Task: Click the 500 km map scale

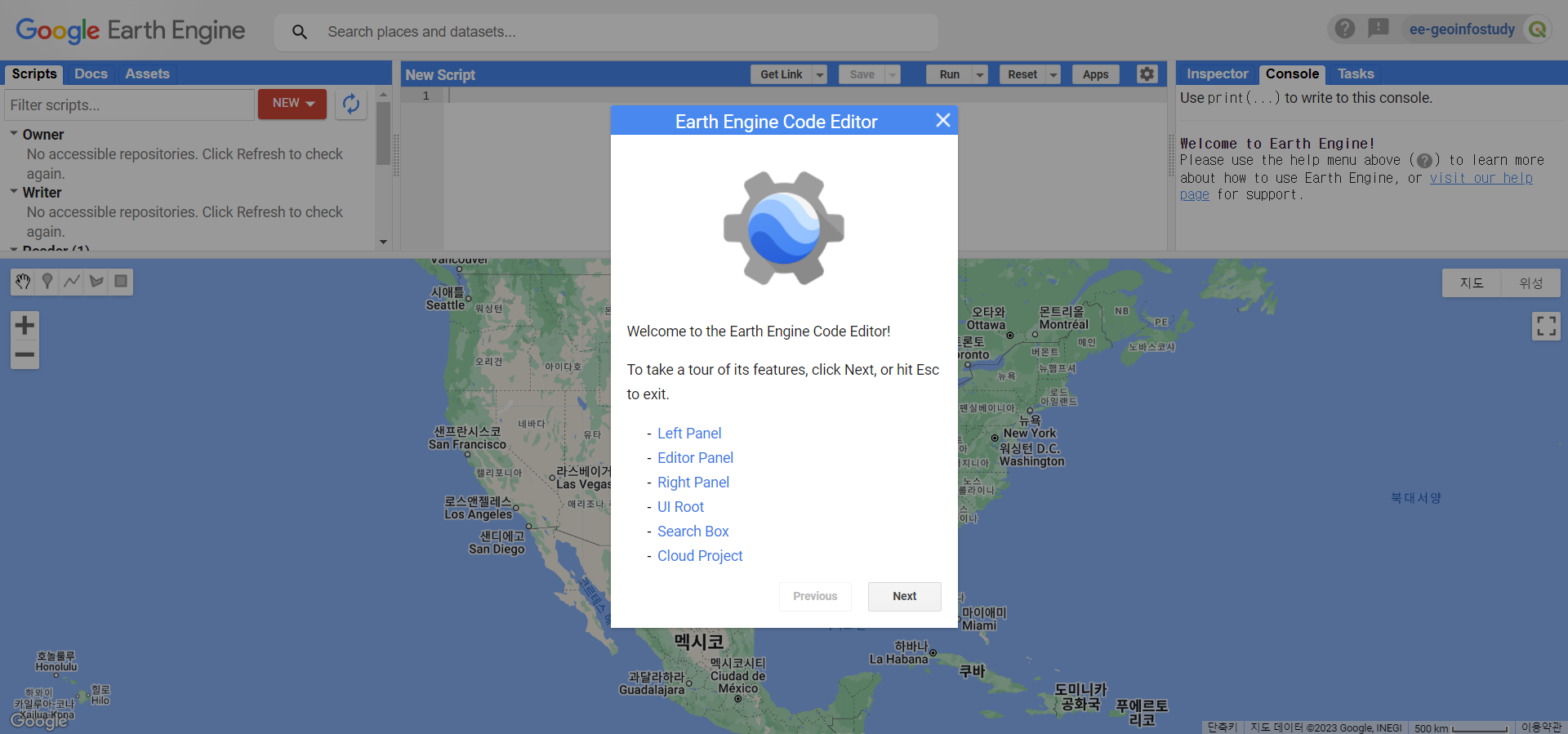Action: point(1460,727)
